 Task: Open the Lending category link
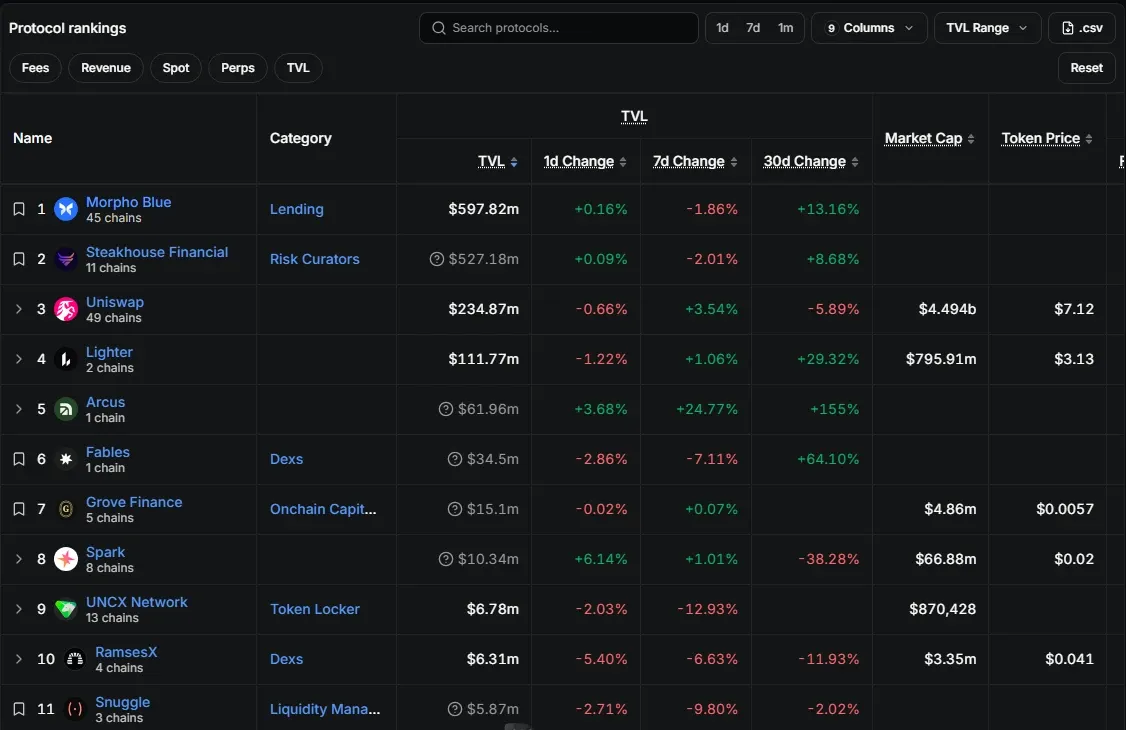(x=297, y=209)
